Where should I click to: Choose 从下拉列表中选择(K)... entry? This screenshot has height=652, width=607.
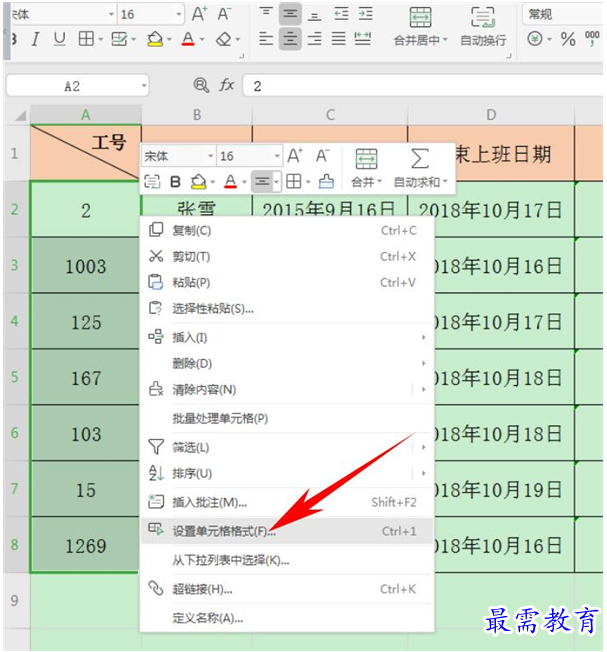pos(287,561)
